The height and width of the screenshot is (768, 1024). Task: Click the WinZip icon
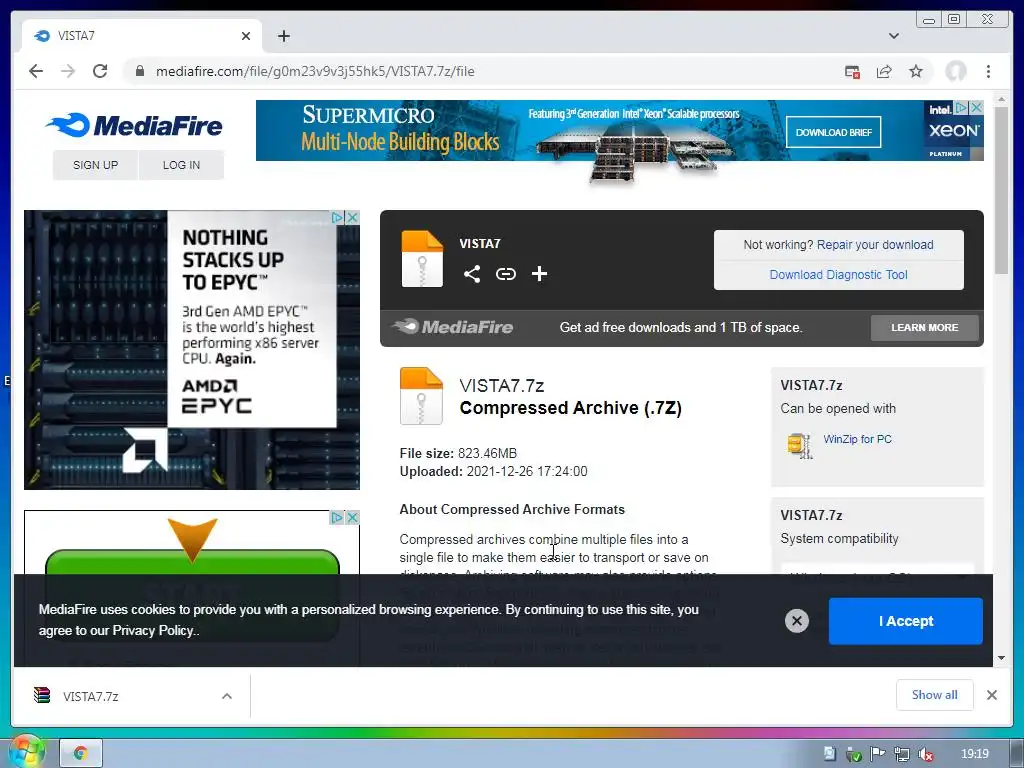point(800,446)
